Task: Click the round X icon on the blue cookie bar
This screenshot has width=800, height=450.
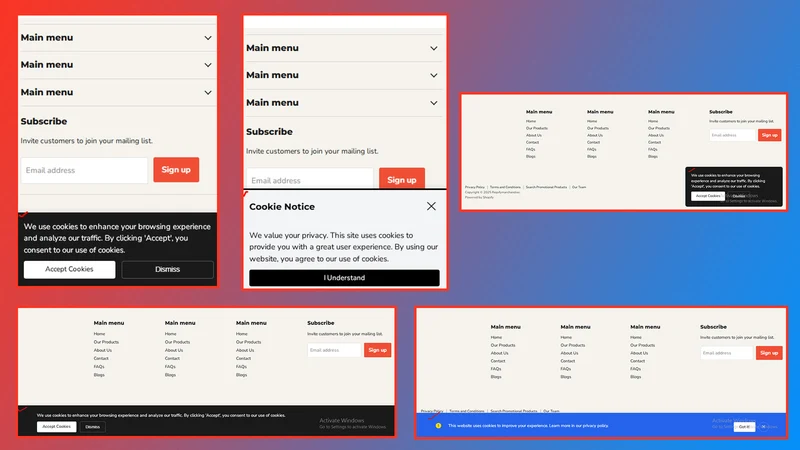Action: tap(763, 427)
